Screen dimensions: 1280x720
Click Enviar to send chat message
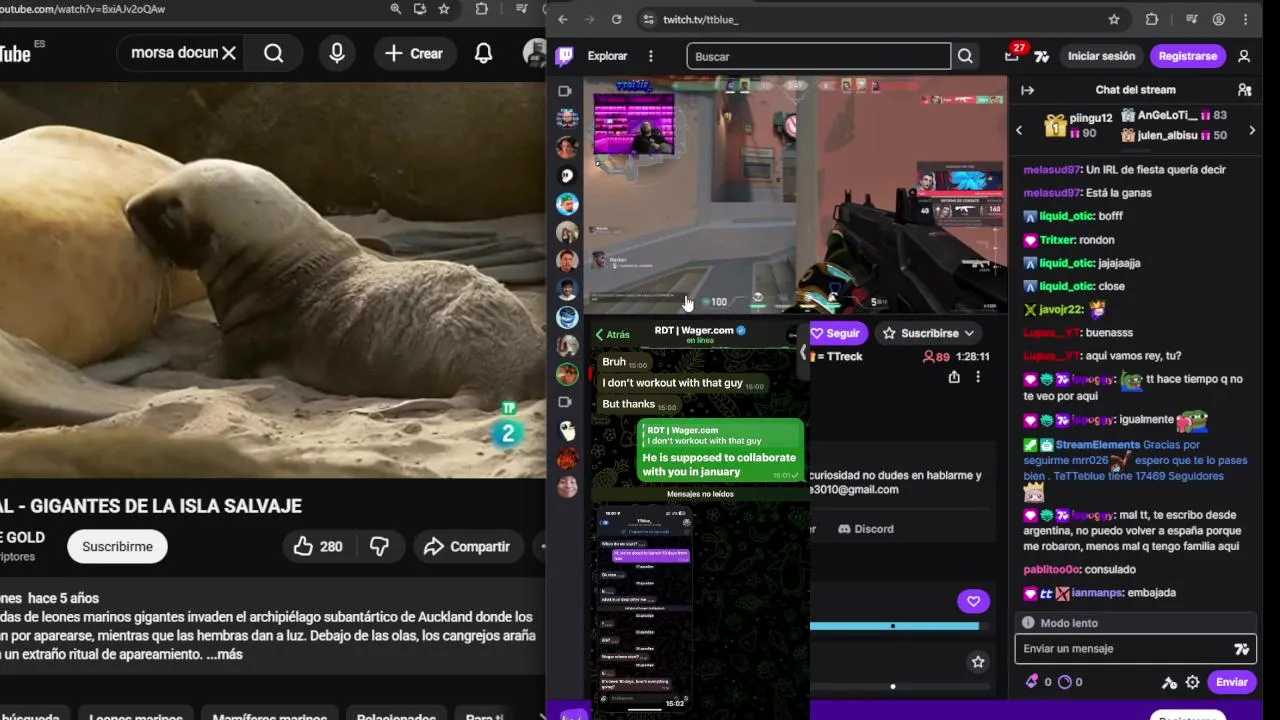(1231, 682)
